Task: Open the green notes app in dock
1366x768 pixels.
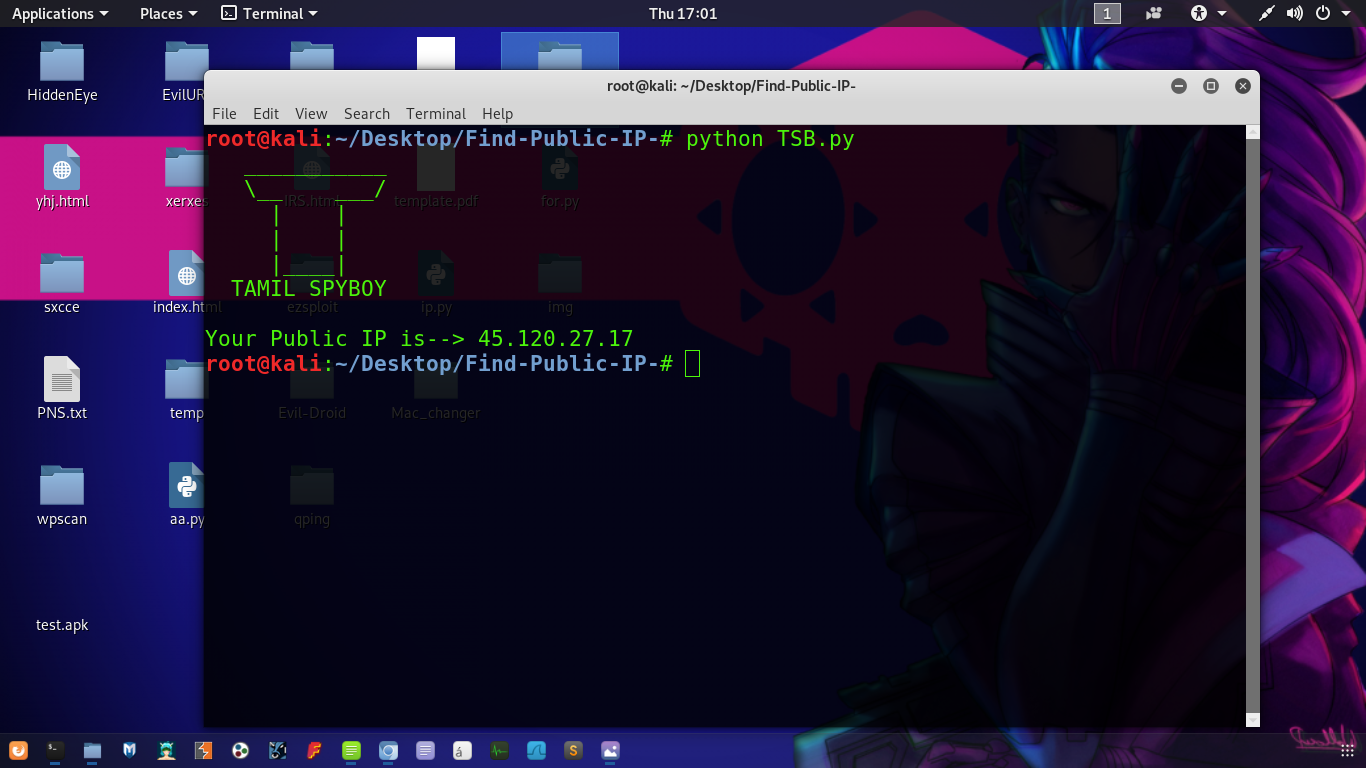Action: [x=351, y=750]
